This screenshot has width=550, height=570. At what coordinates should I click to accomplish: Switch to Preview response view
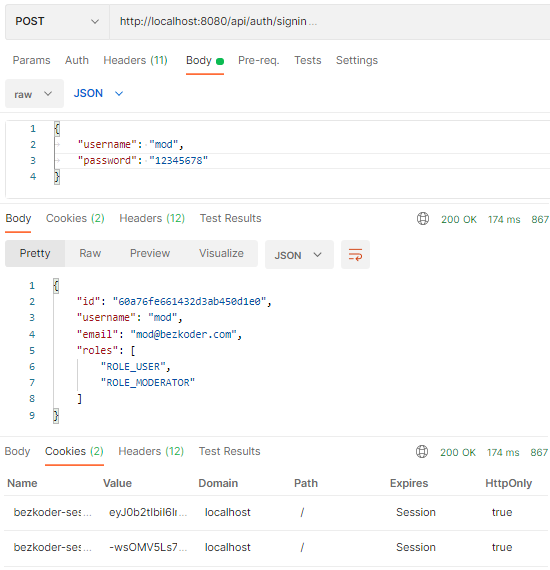[x=150, y=253]
